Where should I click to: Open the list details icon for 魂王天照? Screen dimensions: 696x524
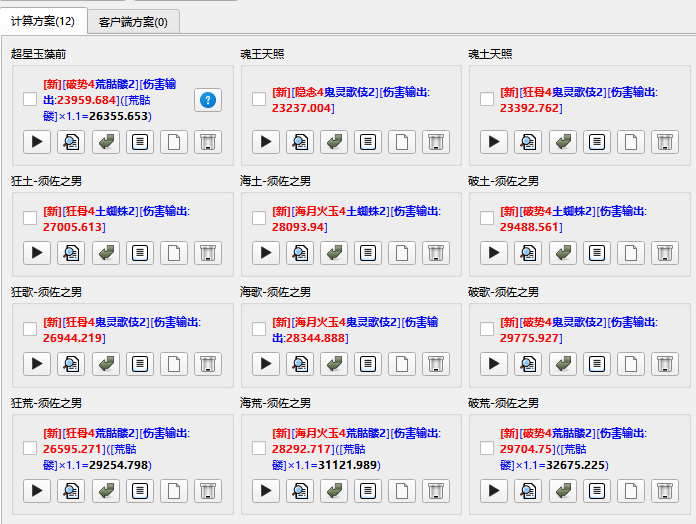click(368, 142)
